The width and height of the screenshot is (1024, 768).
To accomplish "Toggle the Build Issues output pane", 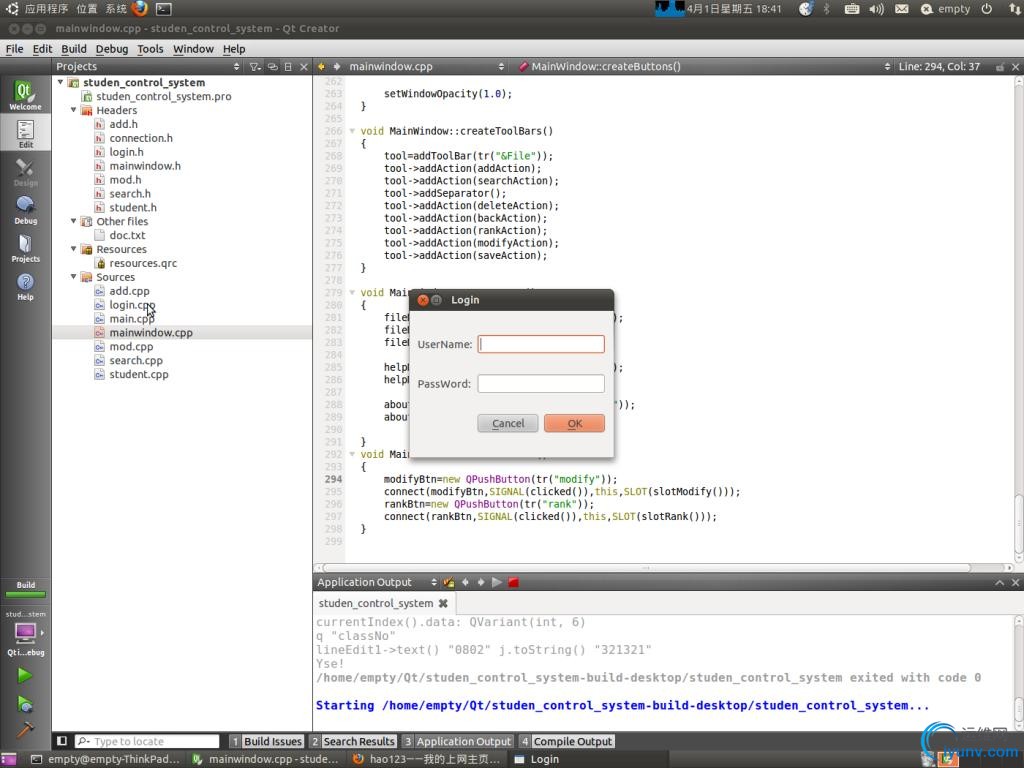I will point(266,741).
